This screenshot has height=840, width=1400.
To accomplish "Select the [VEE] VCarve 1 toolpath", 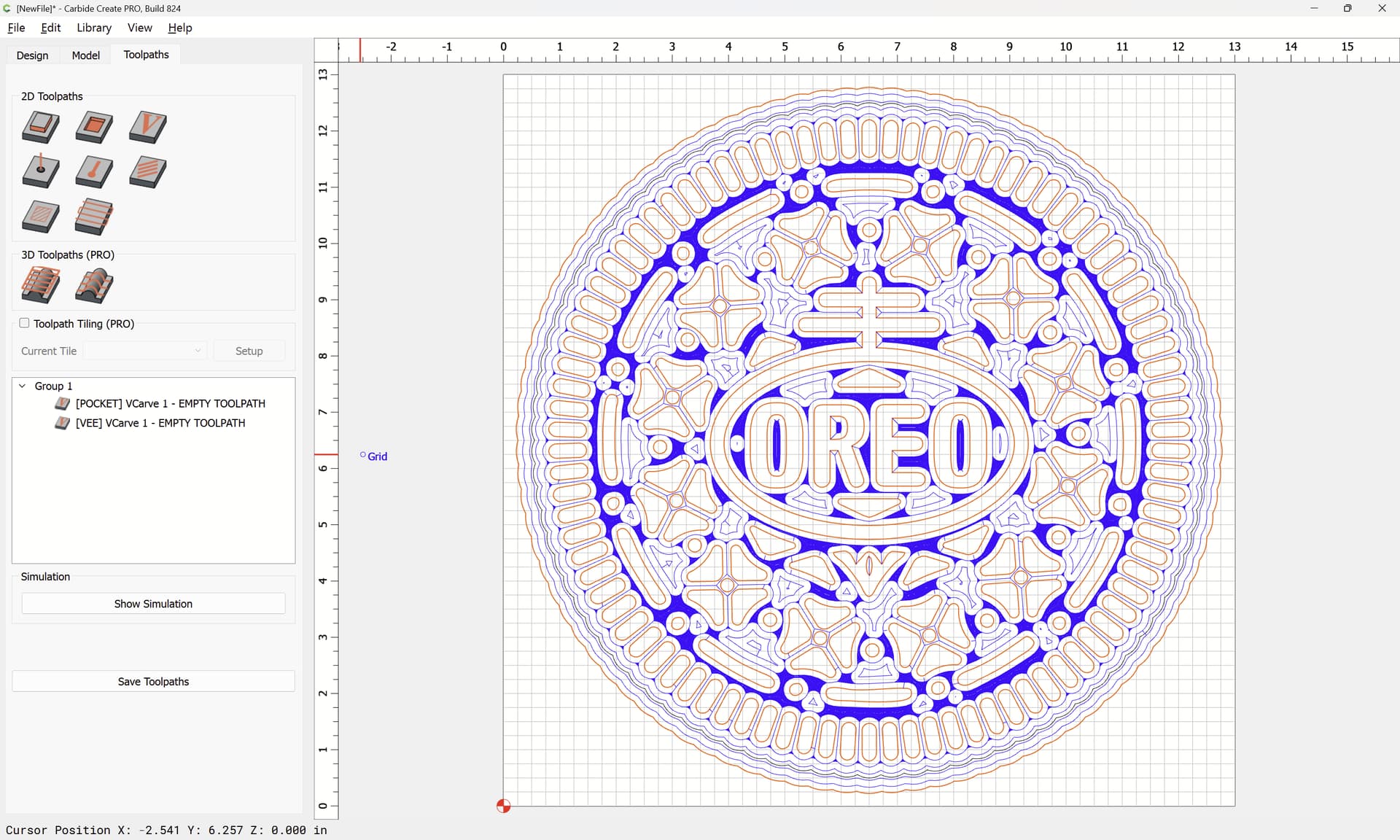I will 160,423.
